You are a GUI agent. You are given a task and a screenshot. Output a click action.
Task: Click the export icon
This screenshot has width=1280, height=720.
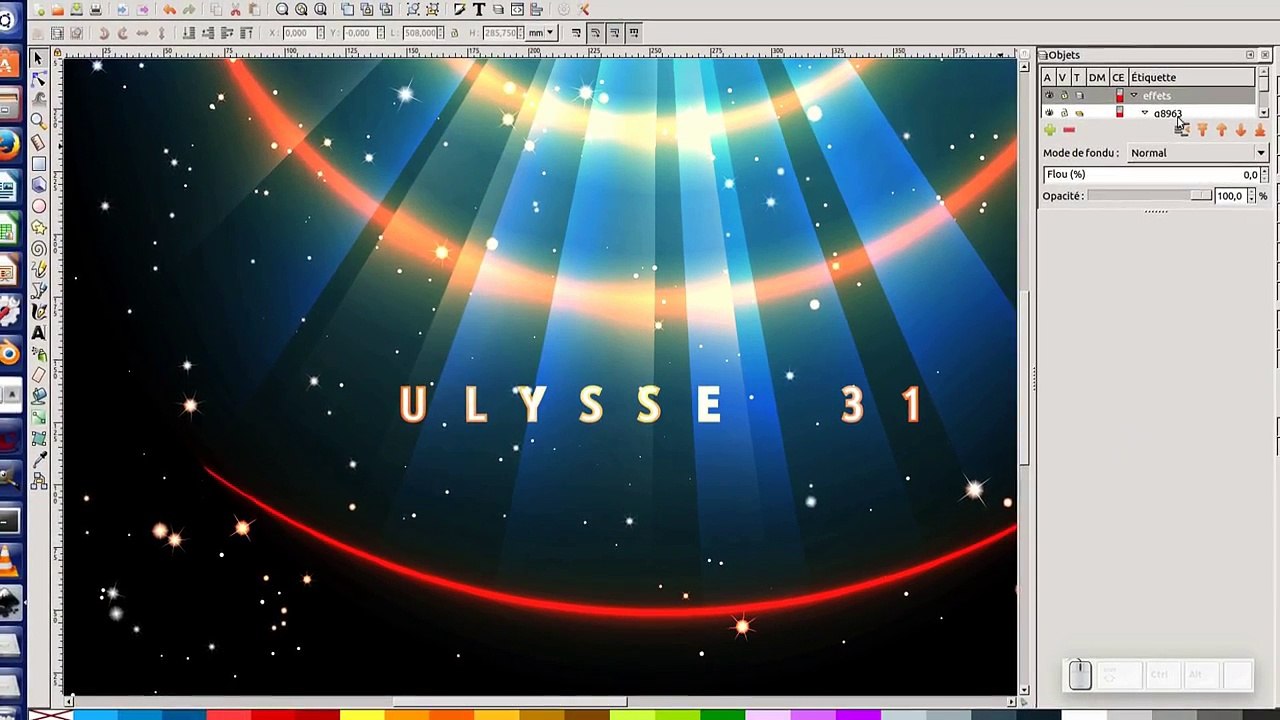point(143,9)
